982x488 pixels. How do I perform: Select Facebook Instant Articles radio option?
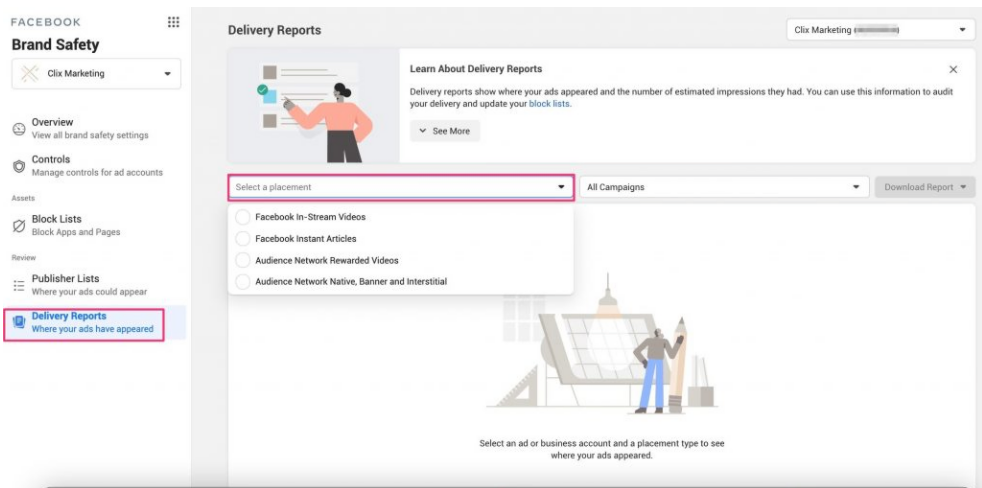pos(242,239)
